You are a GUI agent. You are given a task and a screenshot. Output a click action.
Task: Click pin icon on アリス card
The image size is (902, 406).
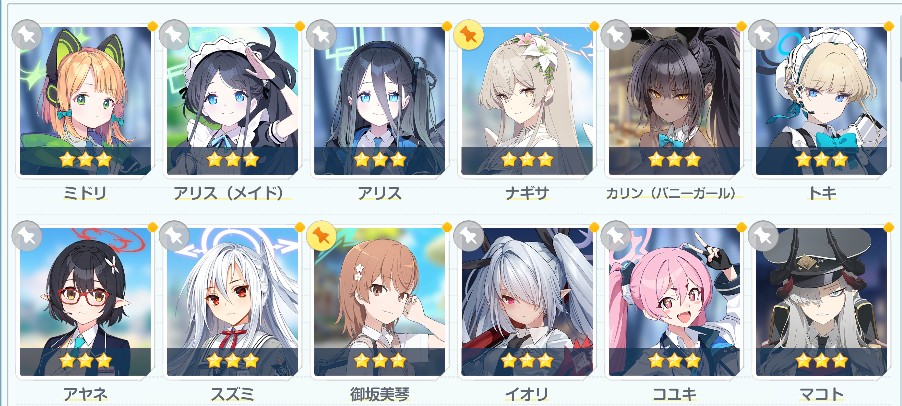(x=321, y=36)
